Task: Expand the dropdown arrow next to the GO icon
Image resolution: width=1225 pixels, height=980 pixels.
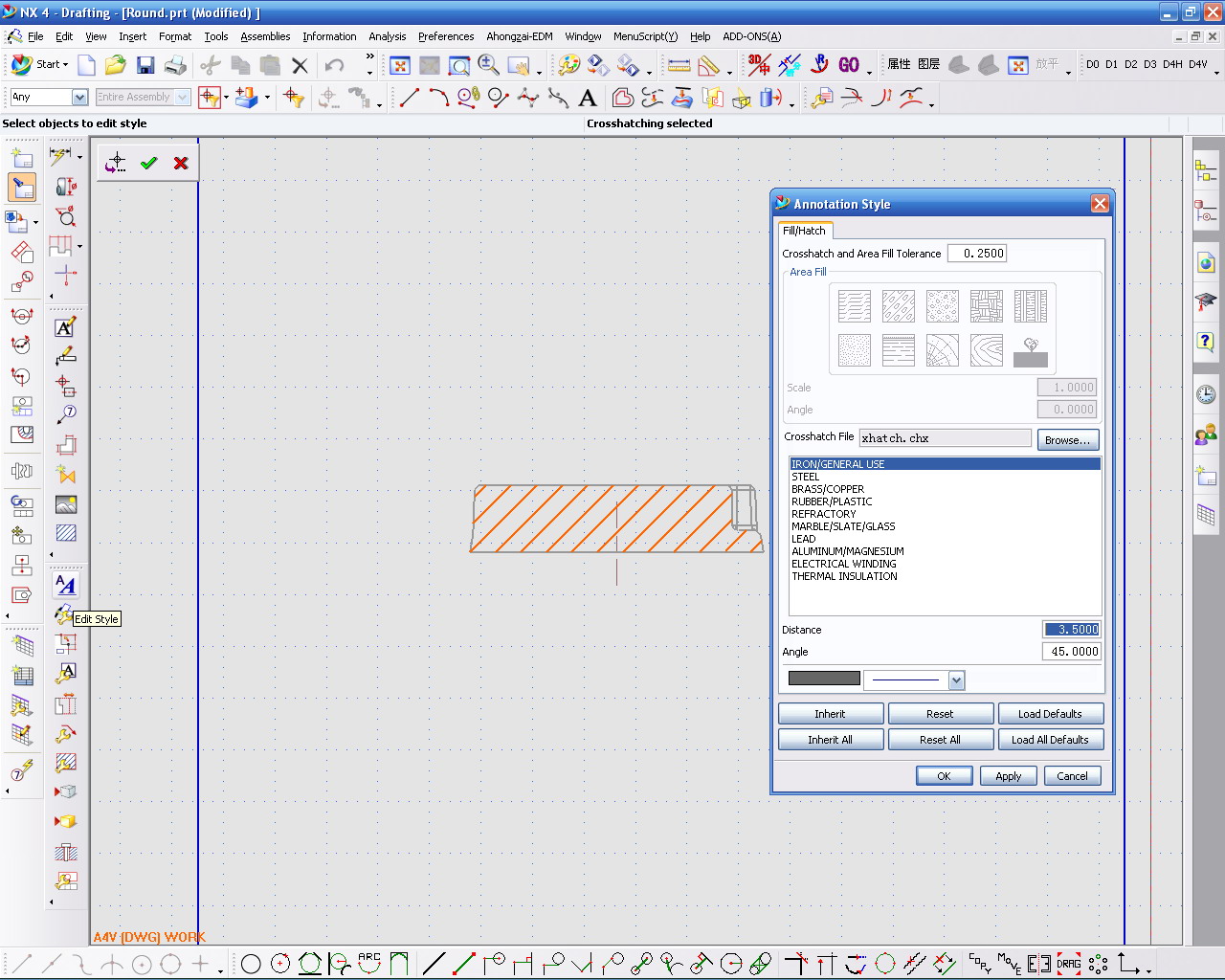Action: point(869,71)
